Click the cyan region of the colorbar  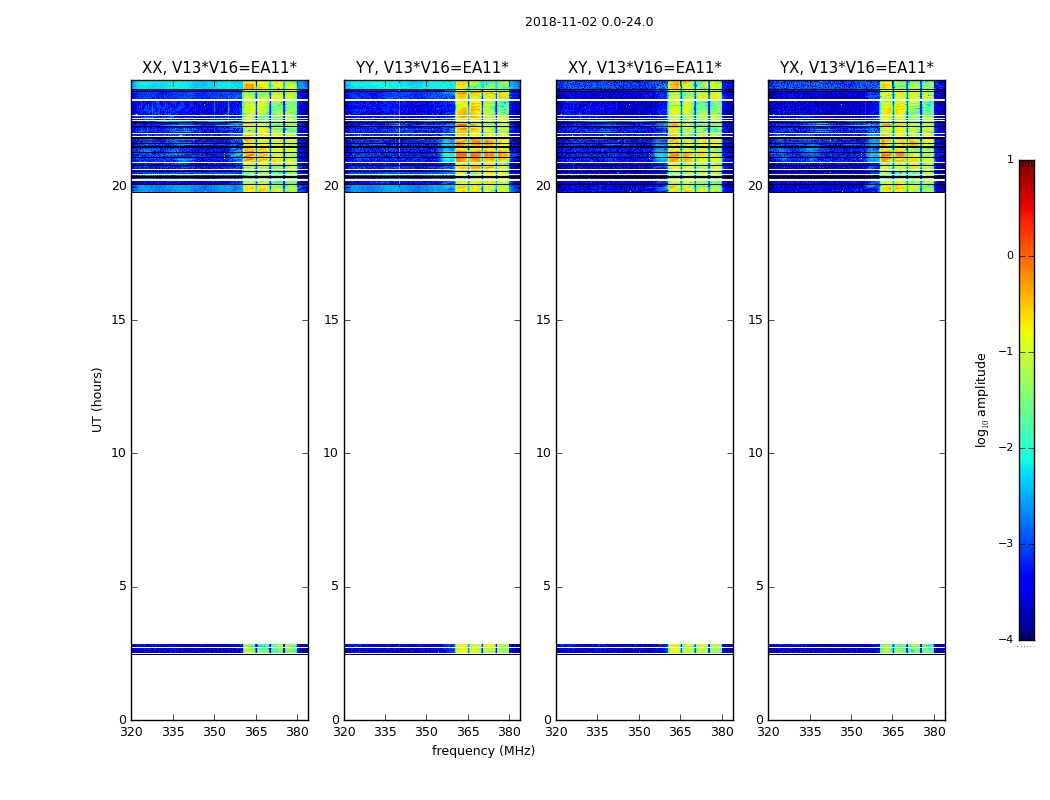(1026, 460)
